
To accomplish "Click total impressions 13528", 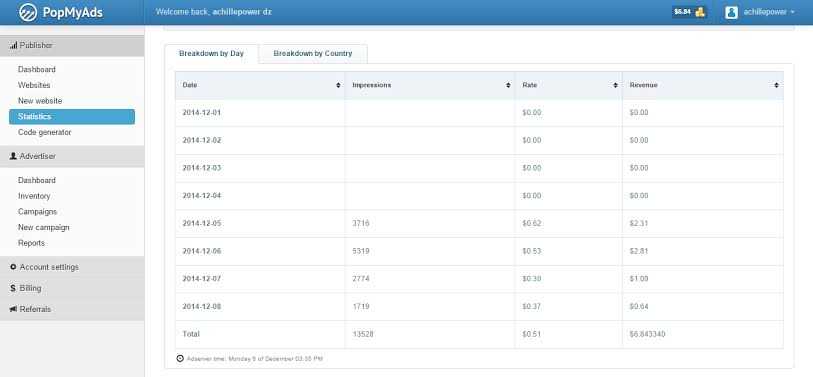I will 363,334.
